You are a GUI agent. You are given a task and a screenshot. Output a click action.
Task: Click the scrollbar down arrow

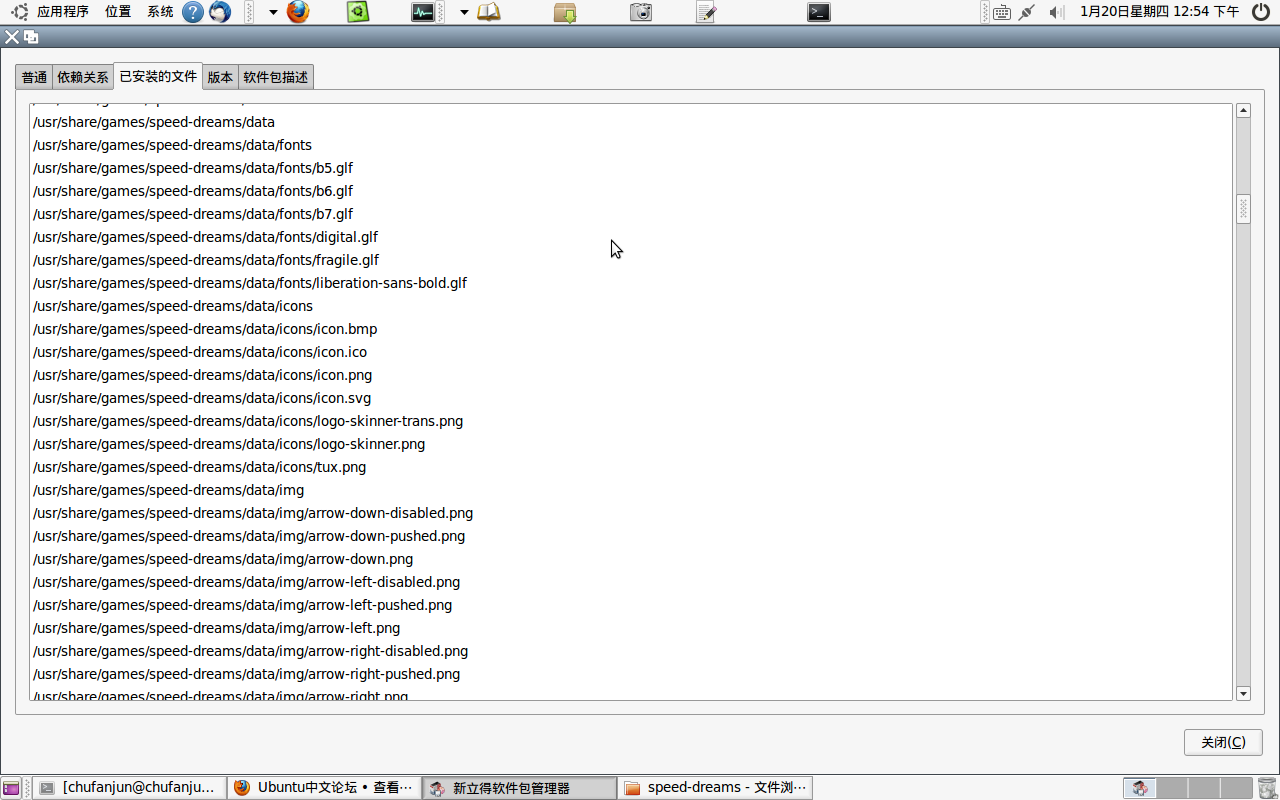click(1244, 693)
